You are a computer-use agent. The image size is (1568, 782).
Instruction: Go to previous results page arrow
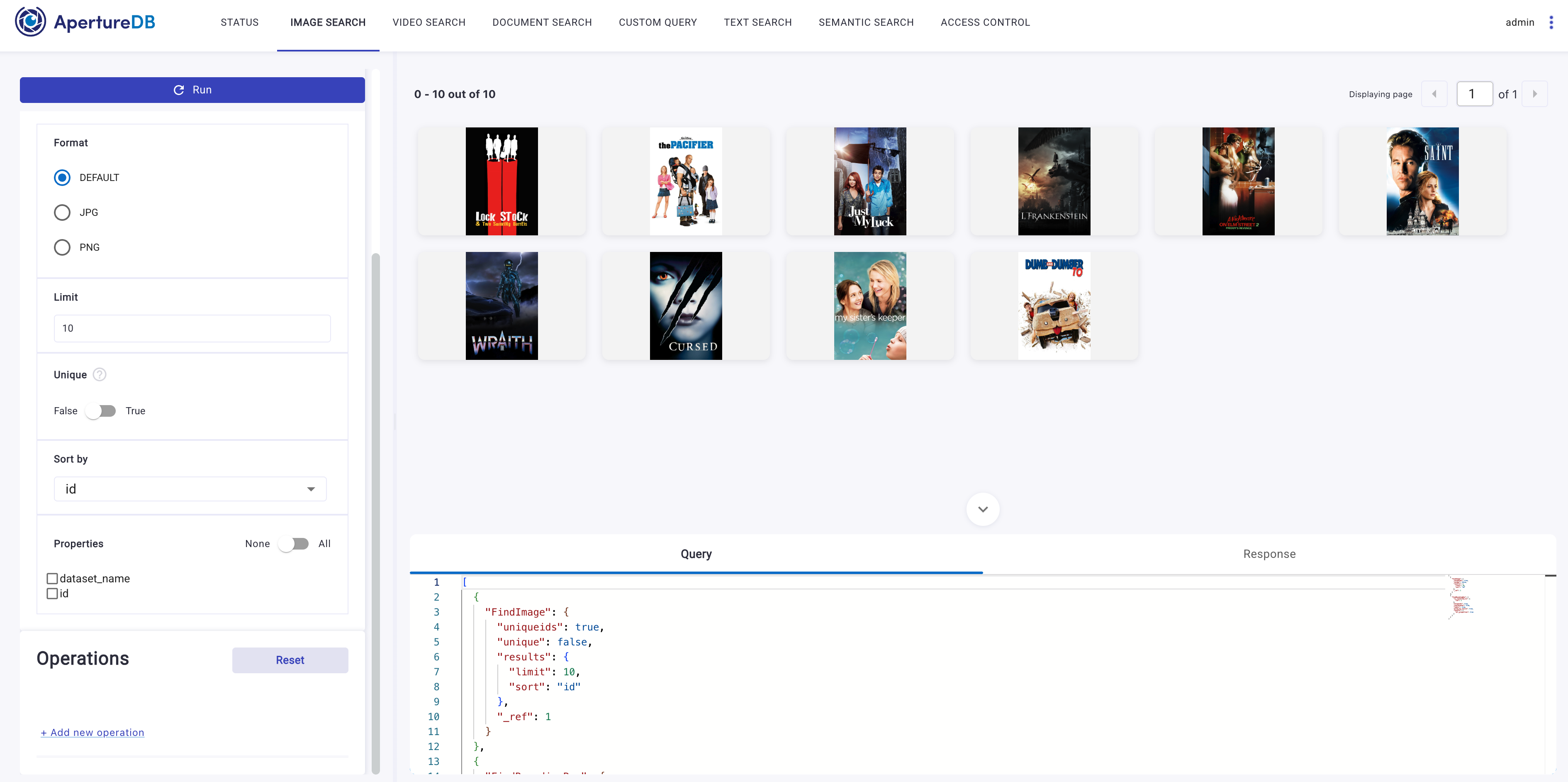[x=1434, y=94]
